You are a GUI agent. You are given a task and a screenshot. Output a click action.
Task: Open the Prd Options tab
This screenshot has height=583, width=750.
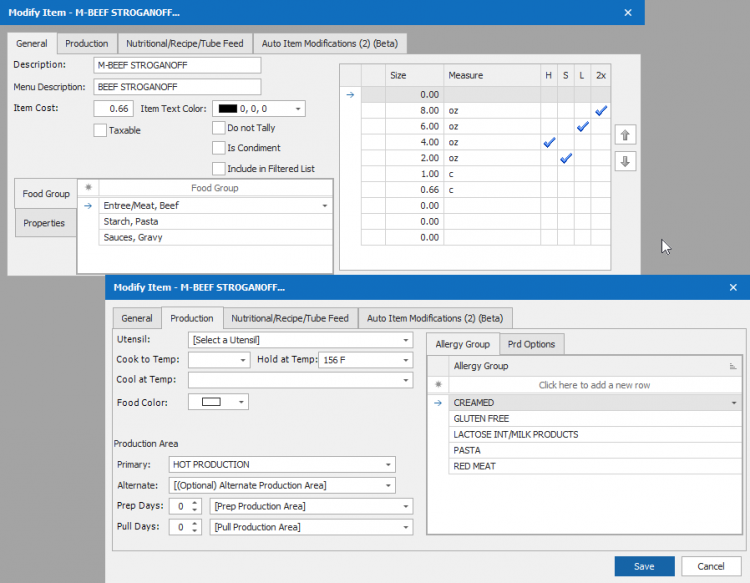532,344
